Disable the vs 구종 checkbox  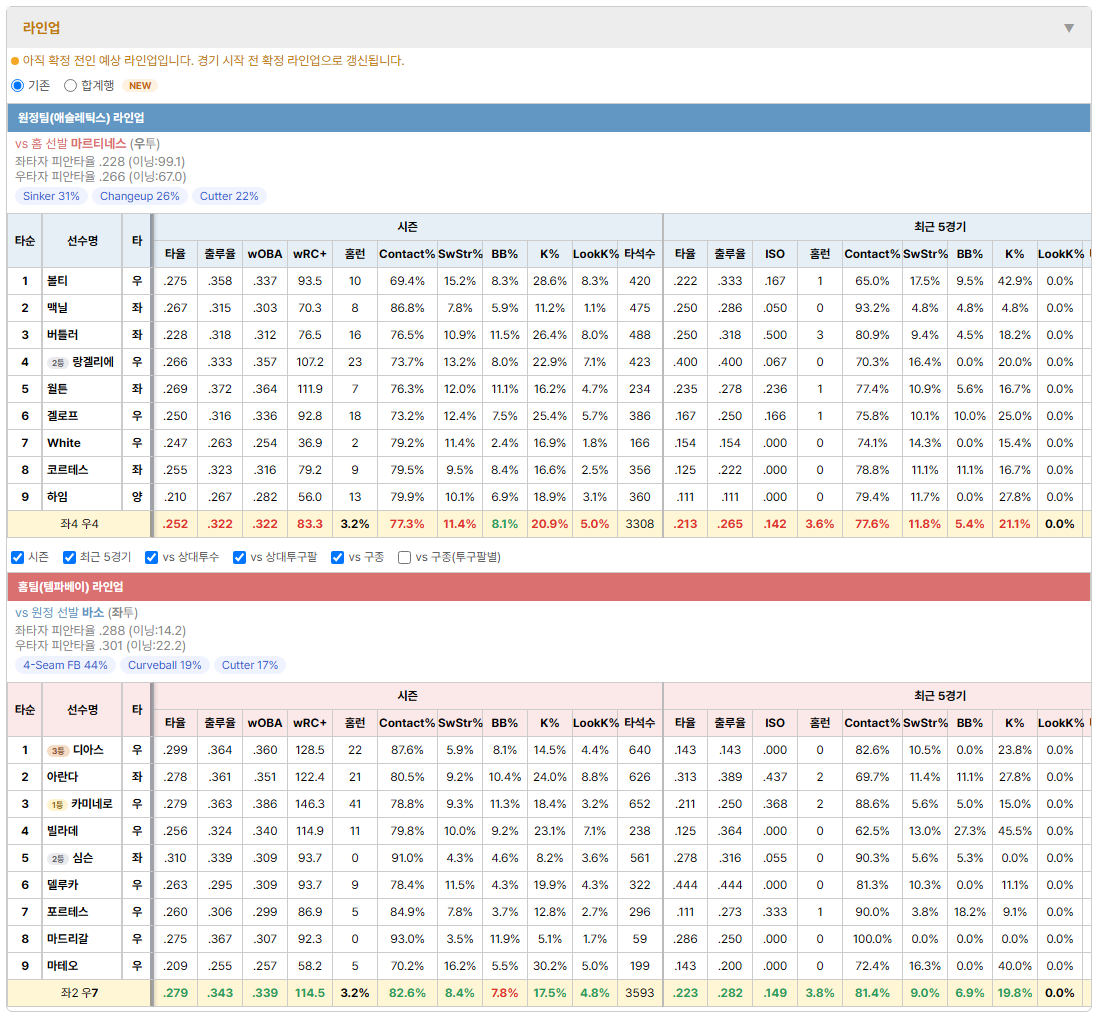tap(338, 557)
